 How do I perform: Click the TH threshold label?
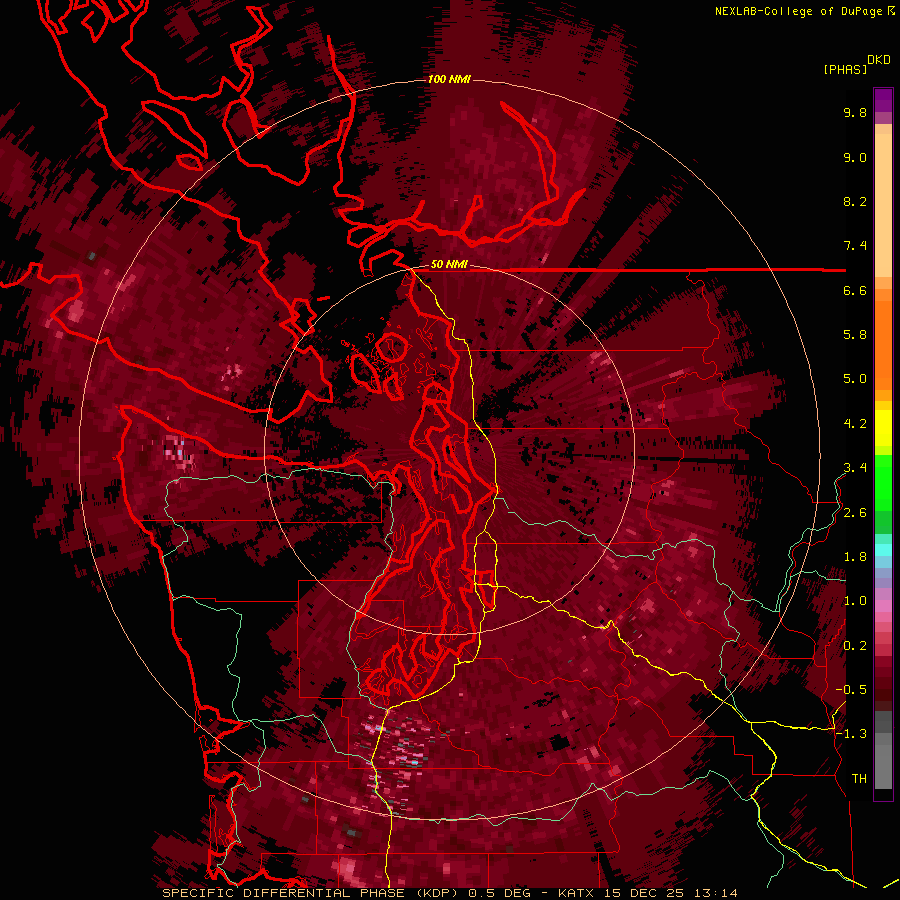859,779
